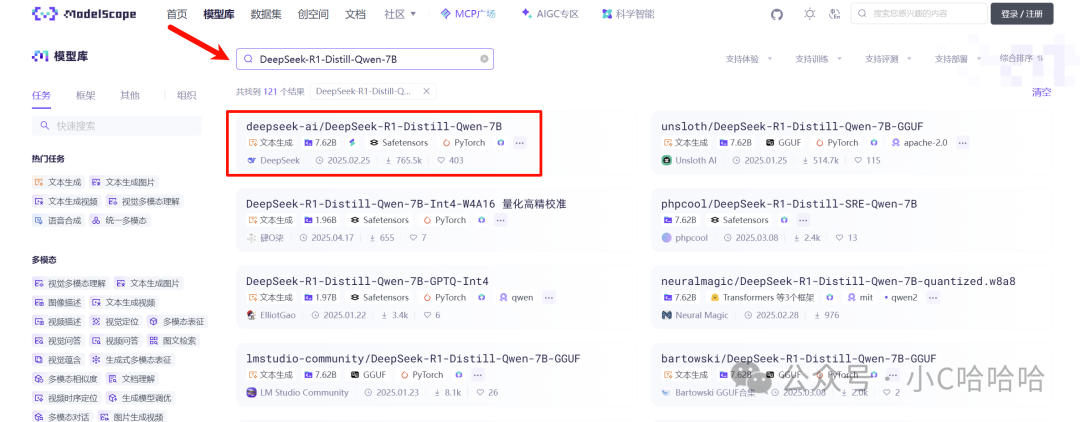Open AIGC专区 in top navigation
The height and width of the screenshot is (422, 1080).
click(550, 14)
